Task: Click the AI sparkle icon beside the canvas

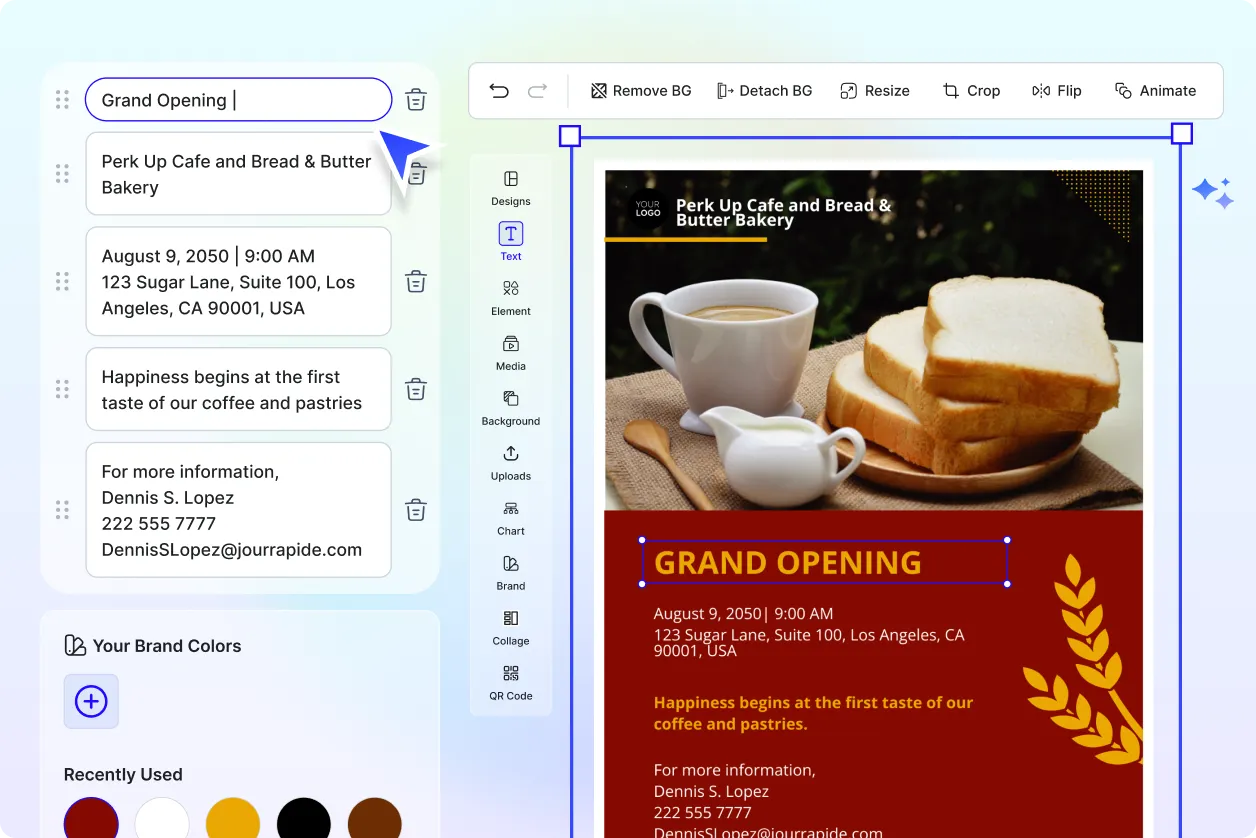Action: (x=1213, y=192)
